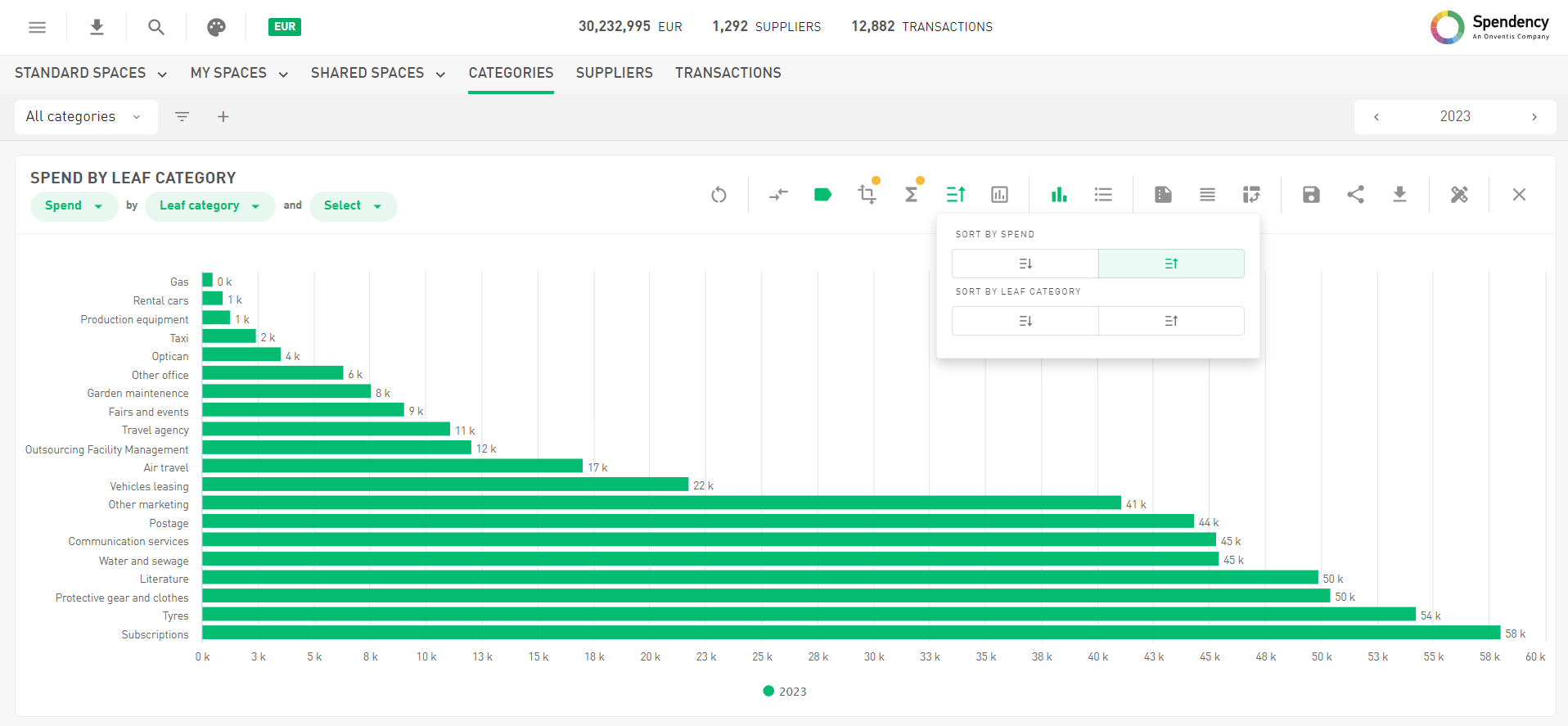
Task: Save the chart using the floppy disk icon
Action: coord(1311,195)
